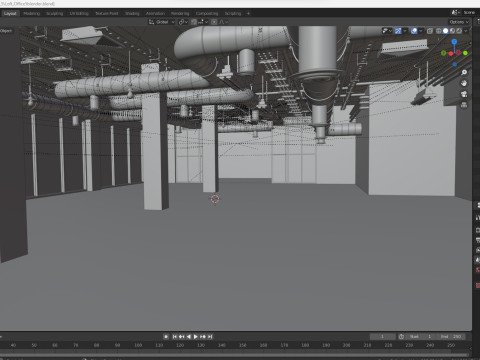Click the bright red X axis on gizmo
This screenshot has width=480, height=360.
pyautogui.click(x=451, y=54)
